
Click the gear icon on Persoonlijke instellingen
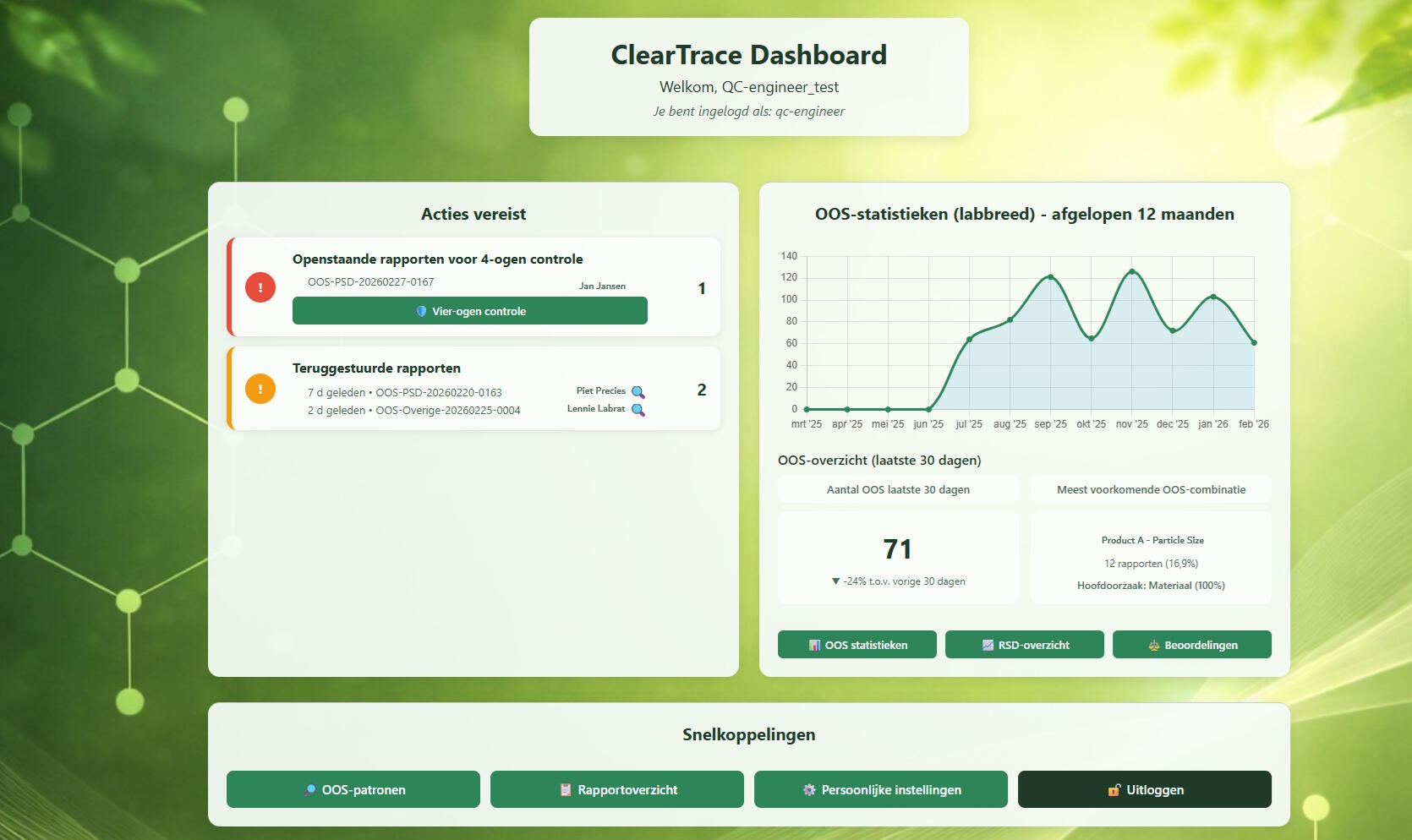click(x=809, y=790)
